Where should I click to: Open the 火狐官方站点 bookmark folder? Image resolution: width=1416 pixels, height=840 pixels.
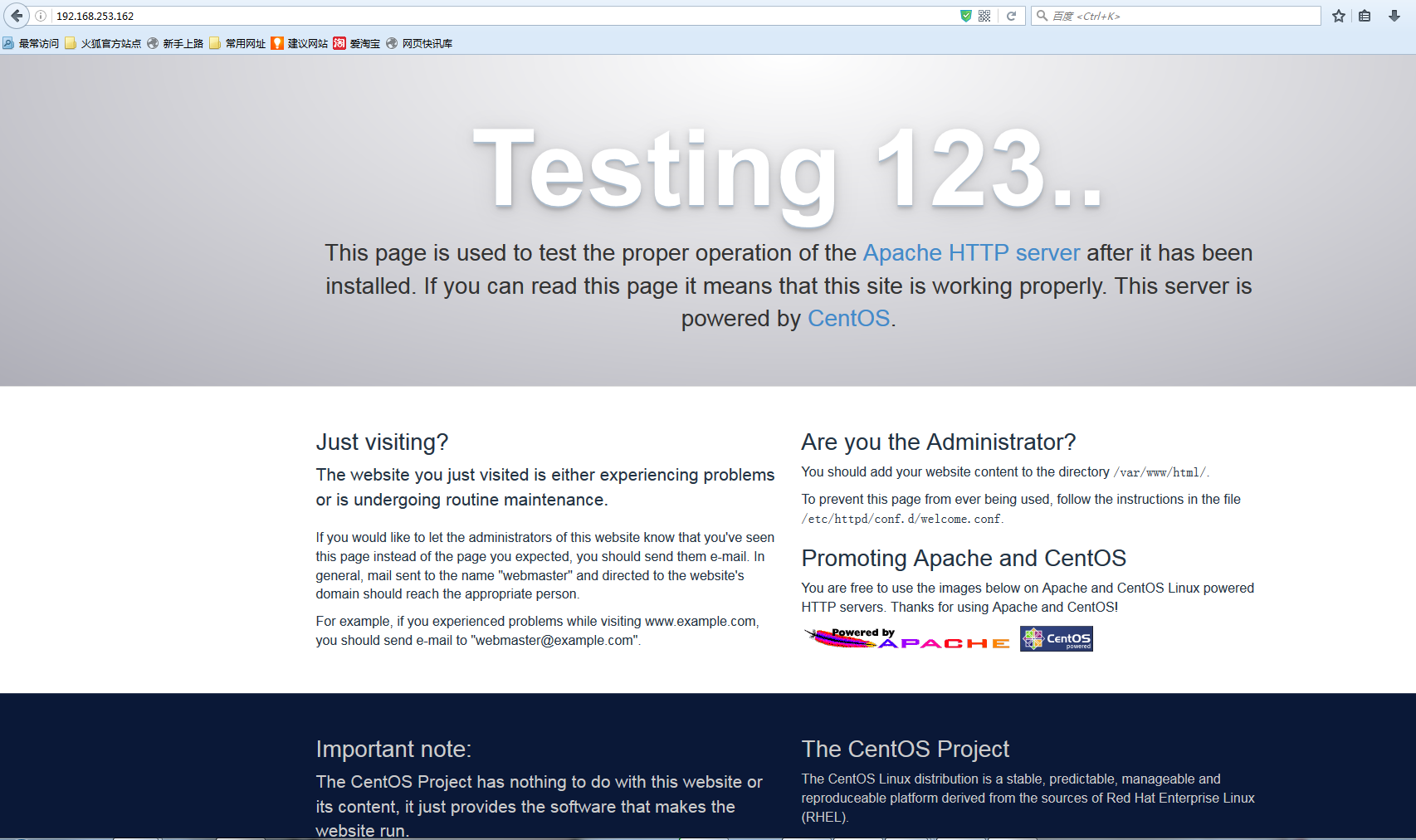[x=103, y=43]
